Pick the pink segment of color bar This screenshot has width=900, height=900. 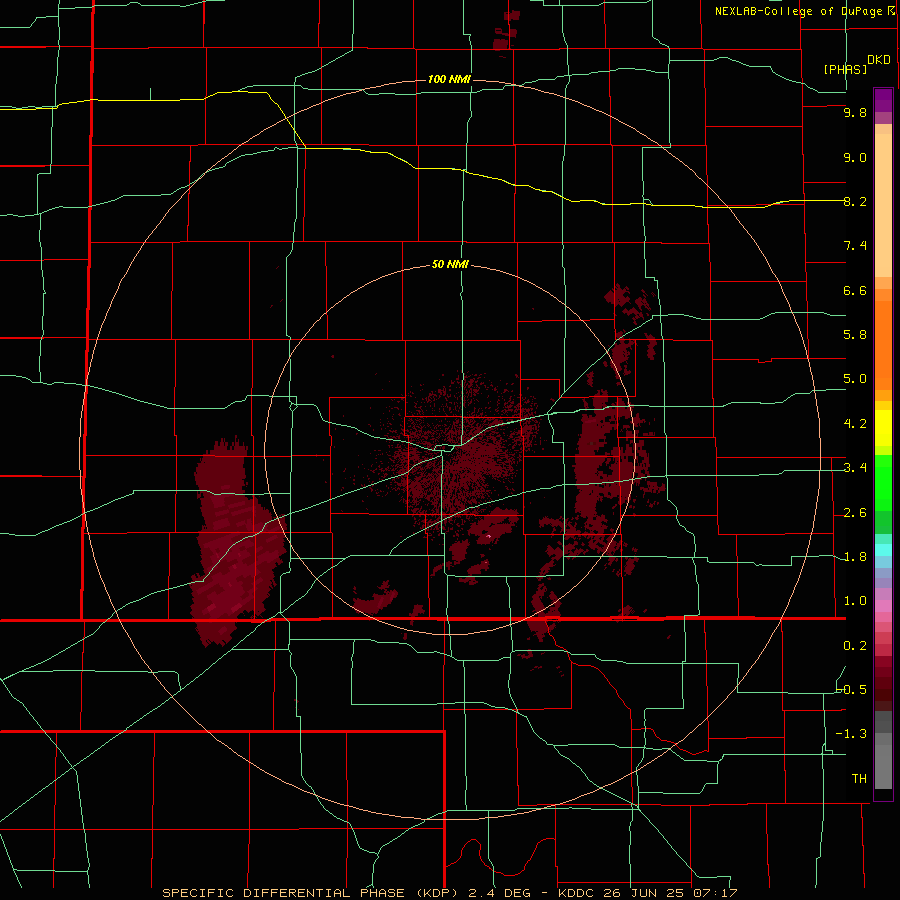pyautogui.click(x=883, y=606)
